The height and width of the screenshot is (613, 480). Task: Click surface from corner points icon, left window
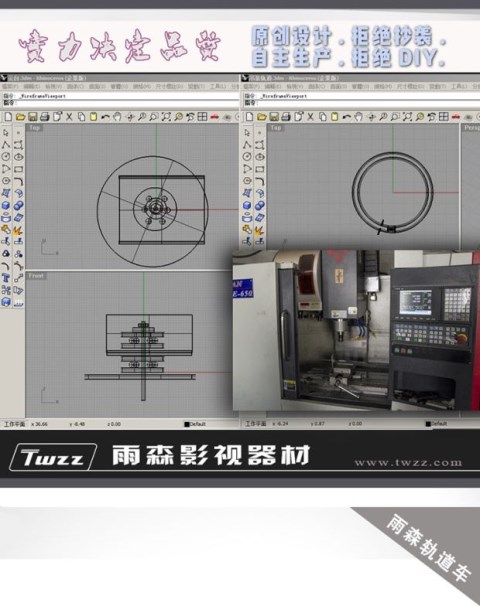coord(6,193)
